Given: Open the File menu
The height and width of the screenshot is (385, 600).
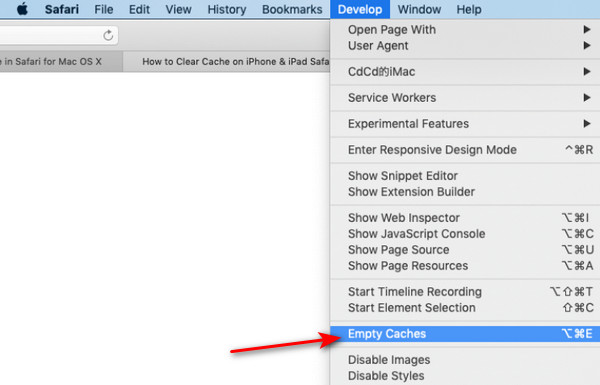Looking at the screenshot, I should [x=104, y=9].
